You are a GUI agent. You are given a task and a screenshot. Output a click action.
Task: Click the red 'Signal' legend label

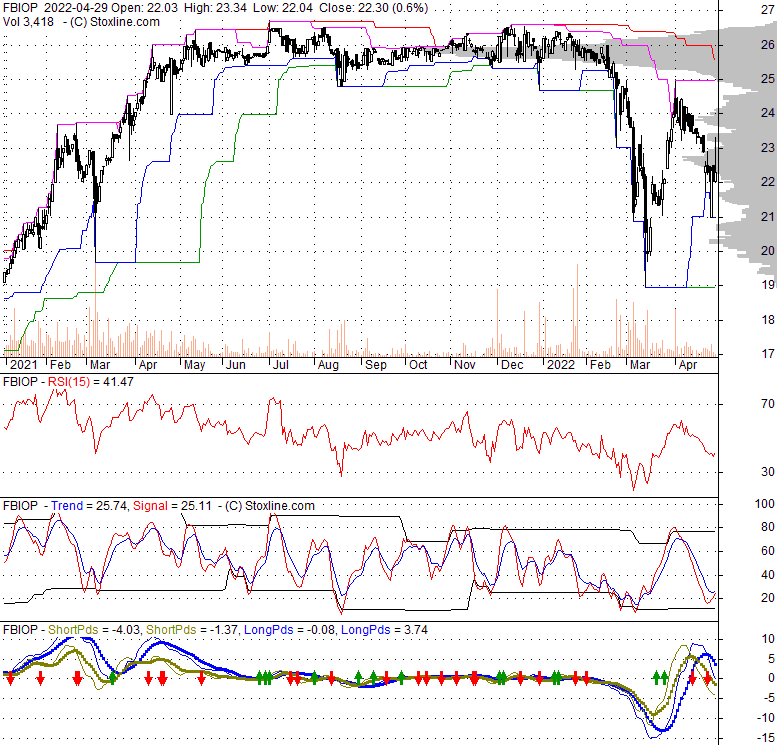tap(150, 505)
